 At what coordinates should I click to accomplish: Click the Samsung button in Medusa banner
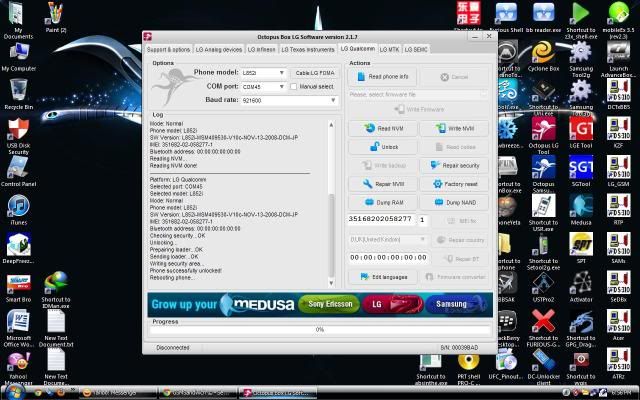point(456,304)
